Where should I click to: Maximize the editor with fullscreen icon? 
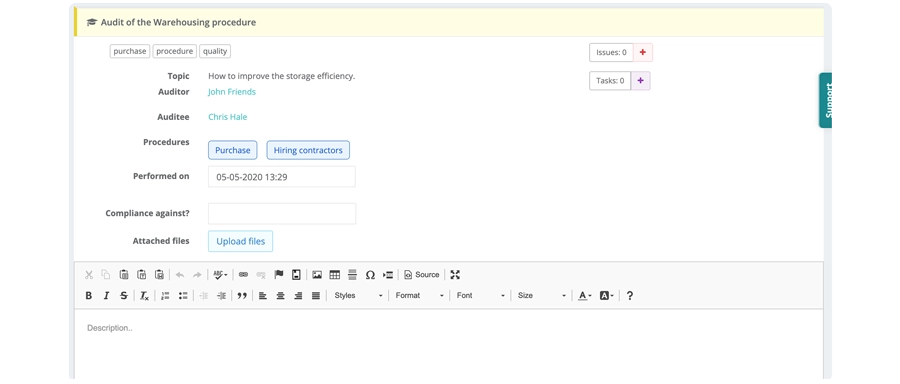(x=455, y=275)
